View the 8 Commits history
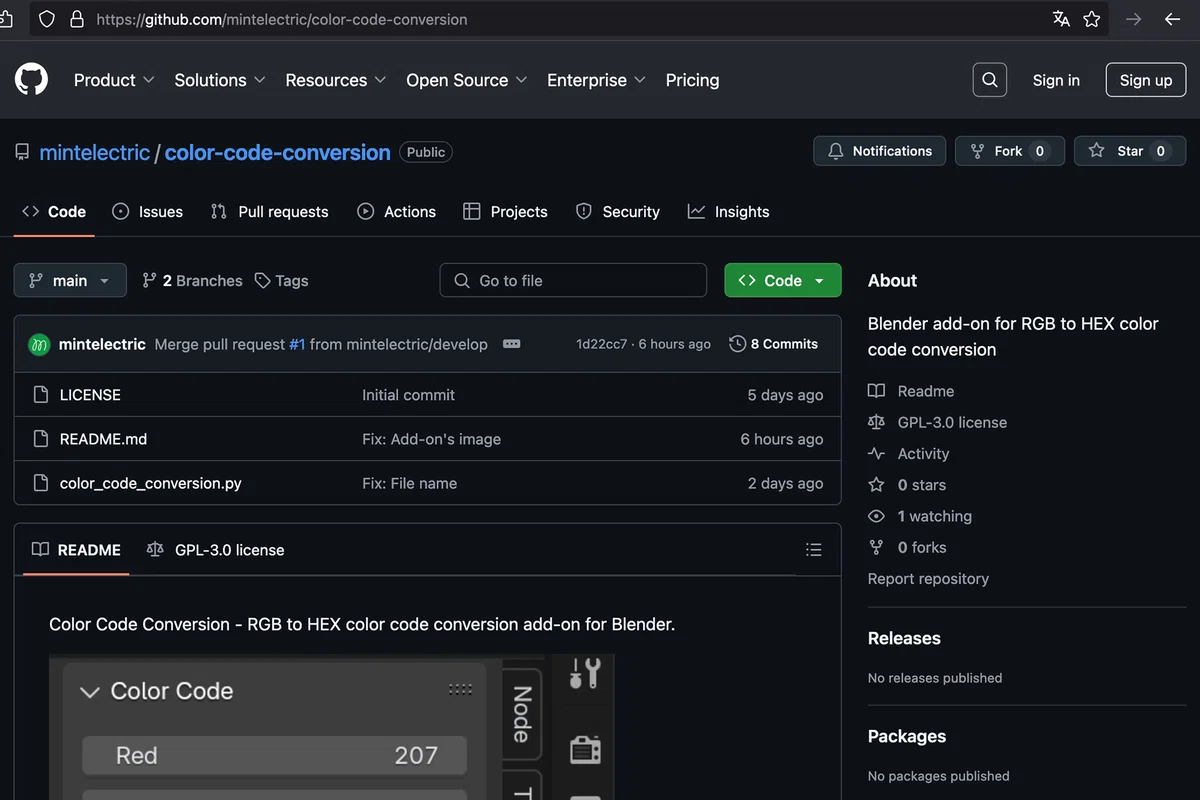1200x800 pixels. [x=774, y=344]
